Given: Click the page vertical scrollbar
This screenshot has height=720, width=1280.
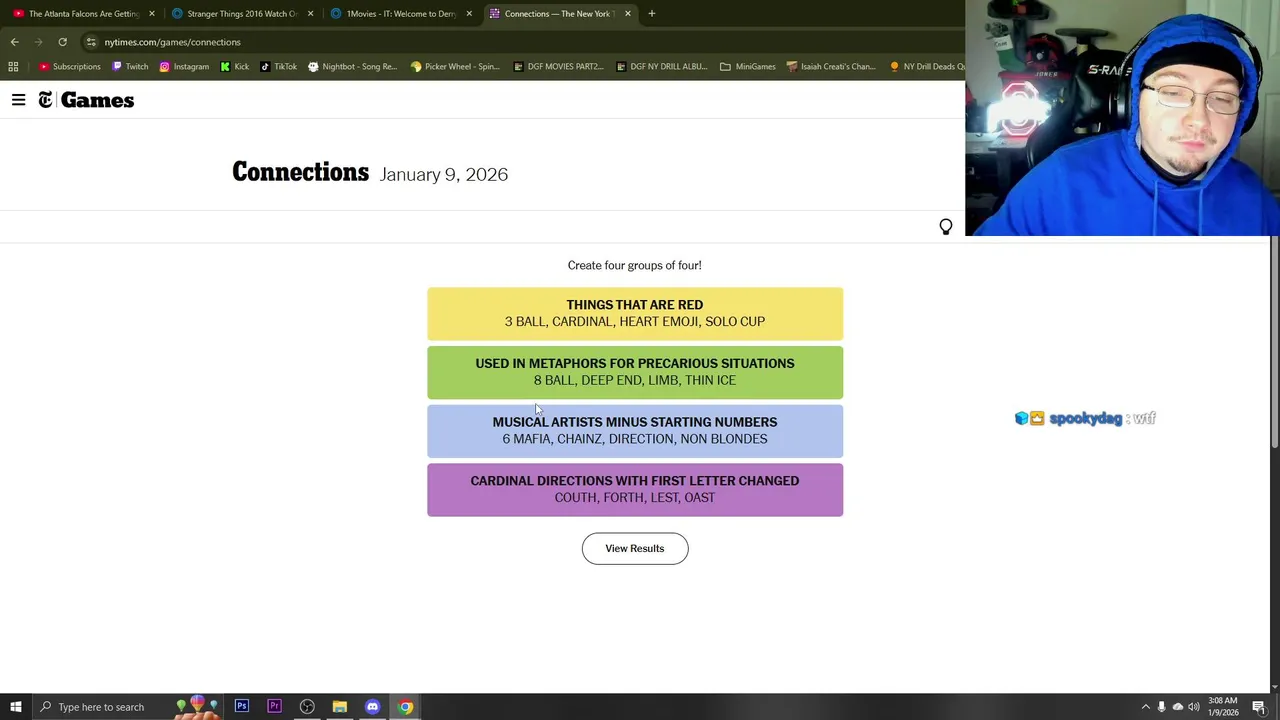Looking at the screenshot, I should pyautogui.click(x=1275, y=340).
